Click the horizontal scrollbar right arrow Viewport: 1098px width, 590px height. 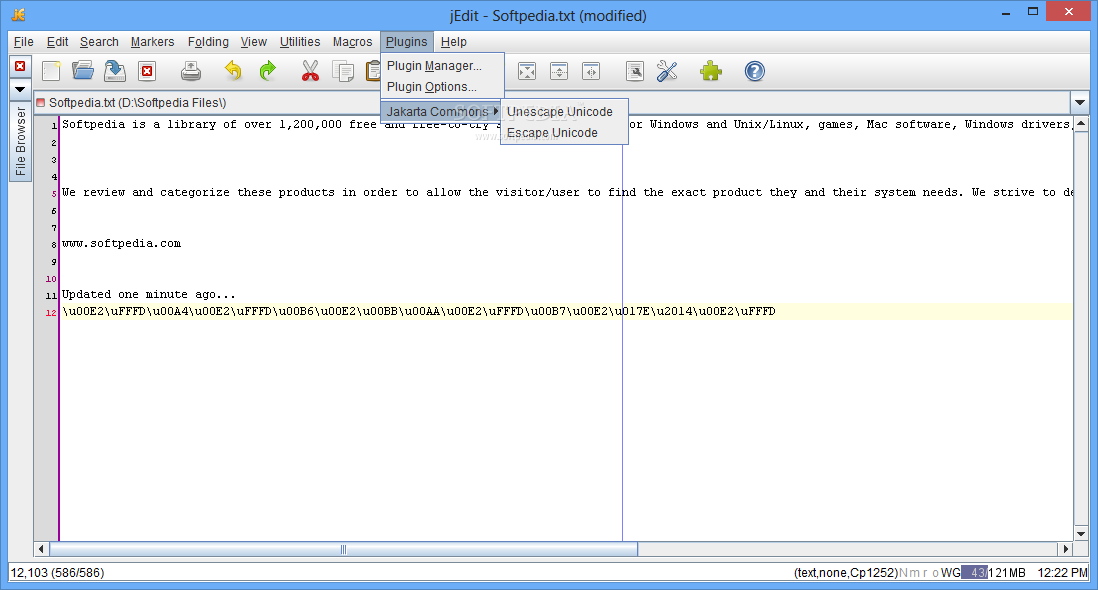tap(1066, 549)
